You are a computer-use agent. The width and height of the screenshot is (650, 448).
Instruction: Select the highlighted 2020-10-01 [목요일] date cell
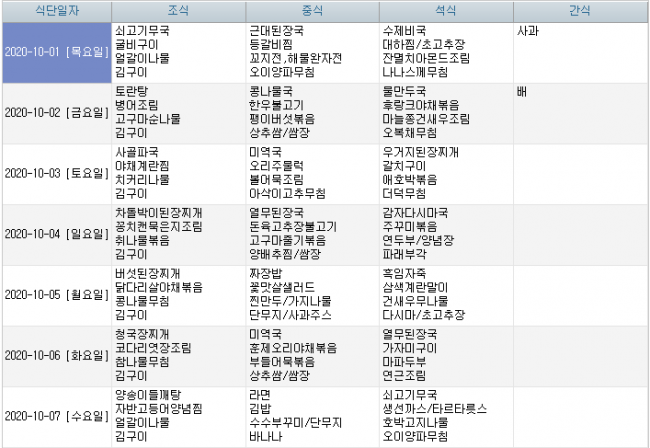56,52
